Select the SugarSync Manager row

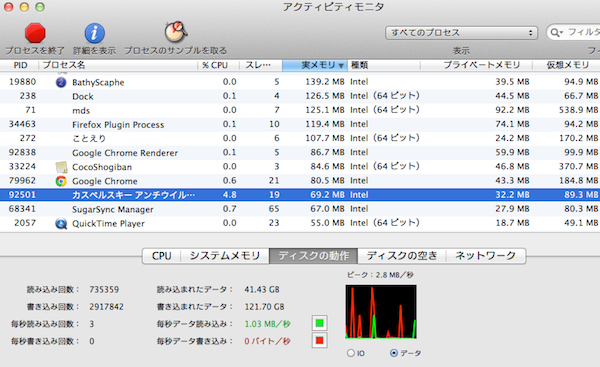300,209
